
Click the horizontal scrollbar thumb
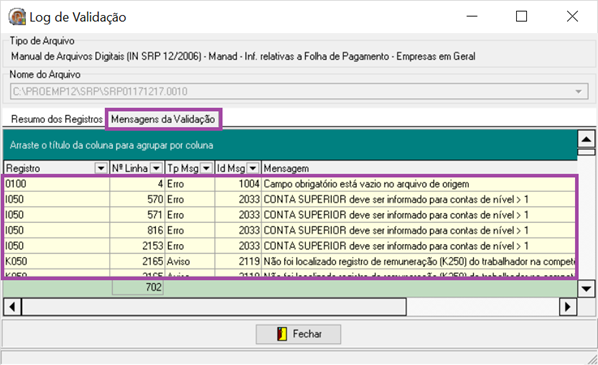click(214, 307)
